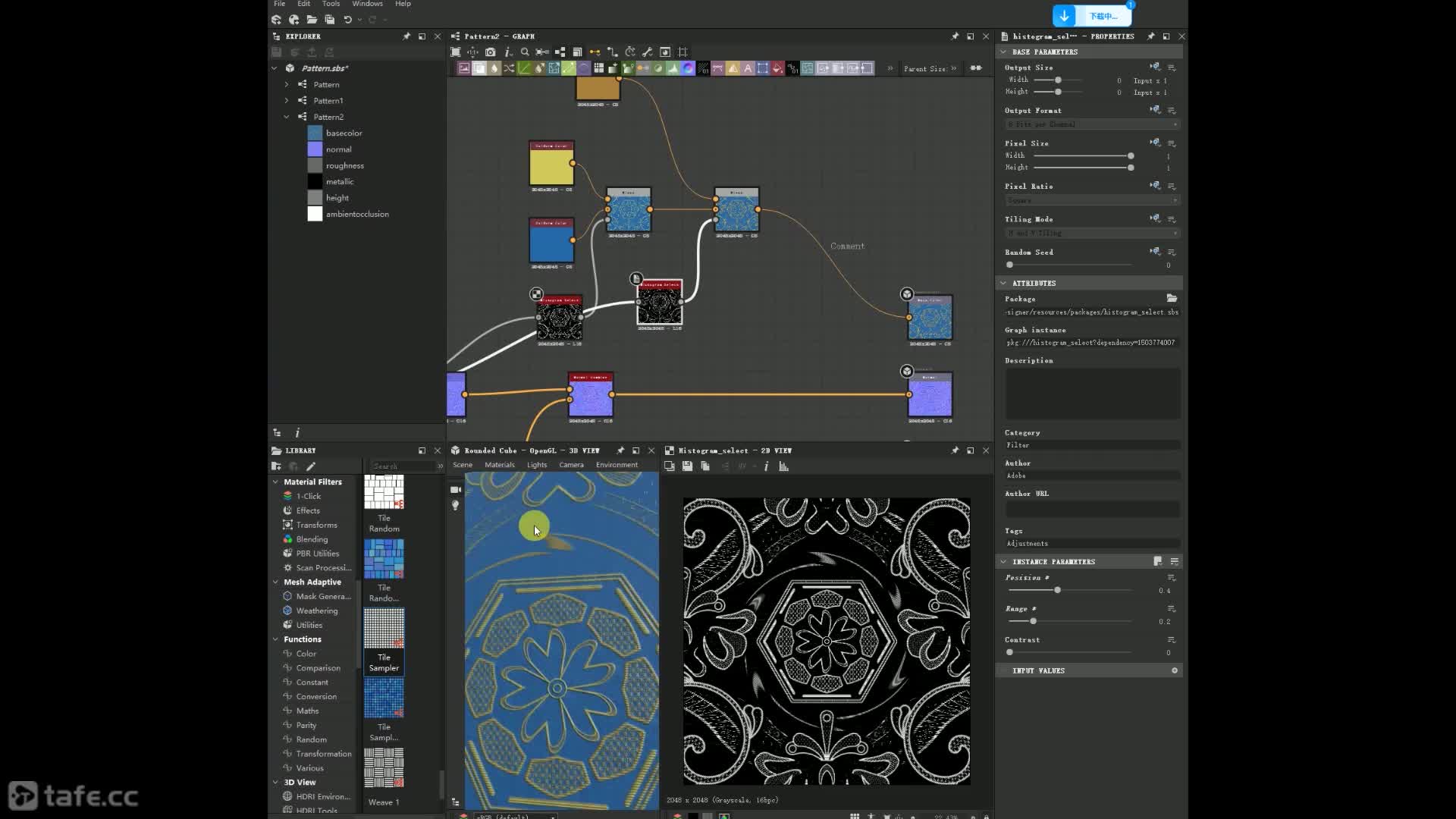Collapse the Pattern2 graph in Explorer

tap(287, 117)
